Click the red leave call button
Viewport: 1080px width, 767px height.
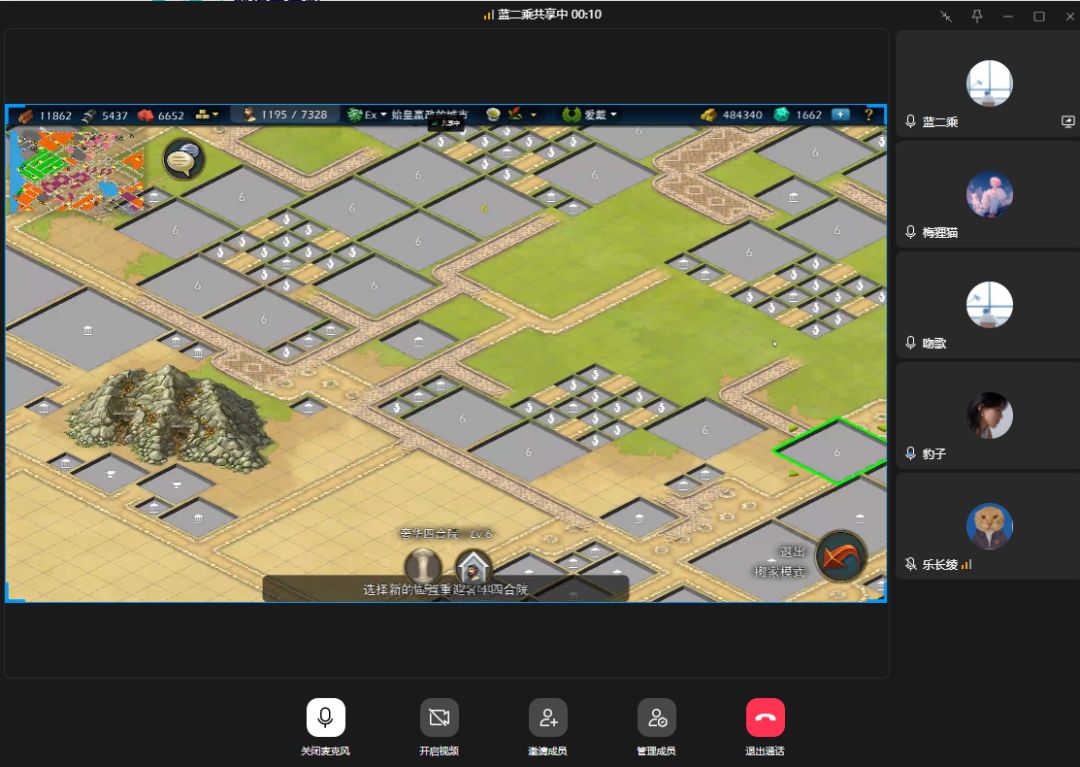point(765,717)
